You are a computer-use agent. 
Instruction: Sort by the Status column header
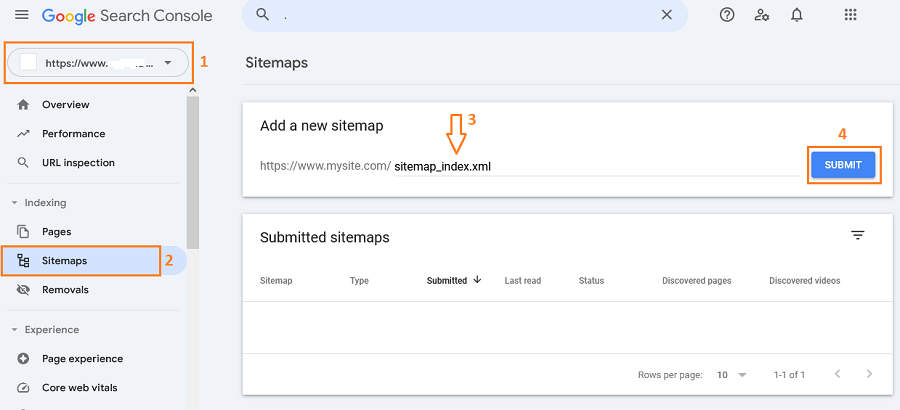pyautogui.click(x=592, y=281)
